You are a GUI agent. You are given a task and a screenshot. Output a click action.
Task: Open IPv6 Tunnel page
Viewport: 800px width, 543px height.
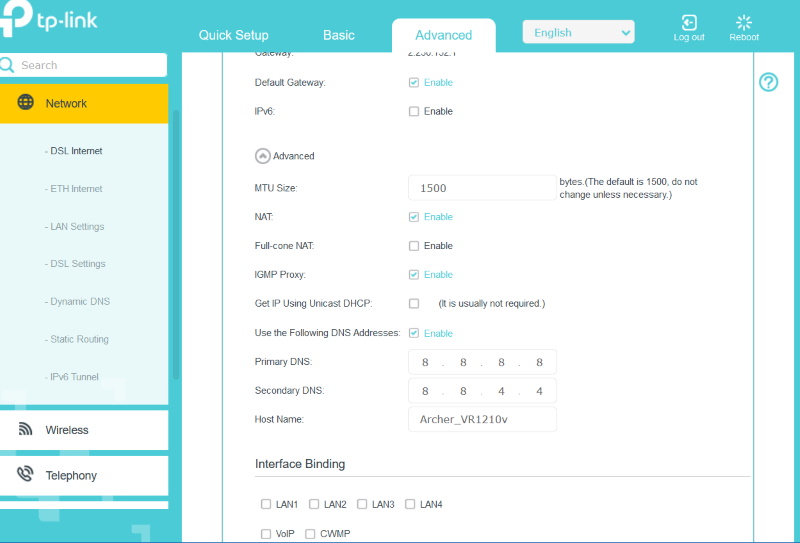coord(72,377)
